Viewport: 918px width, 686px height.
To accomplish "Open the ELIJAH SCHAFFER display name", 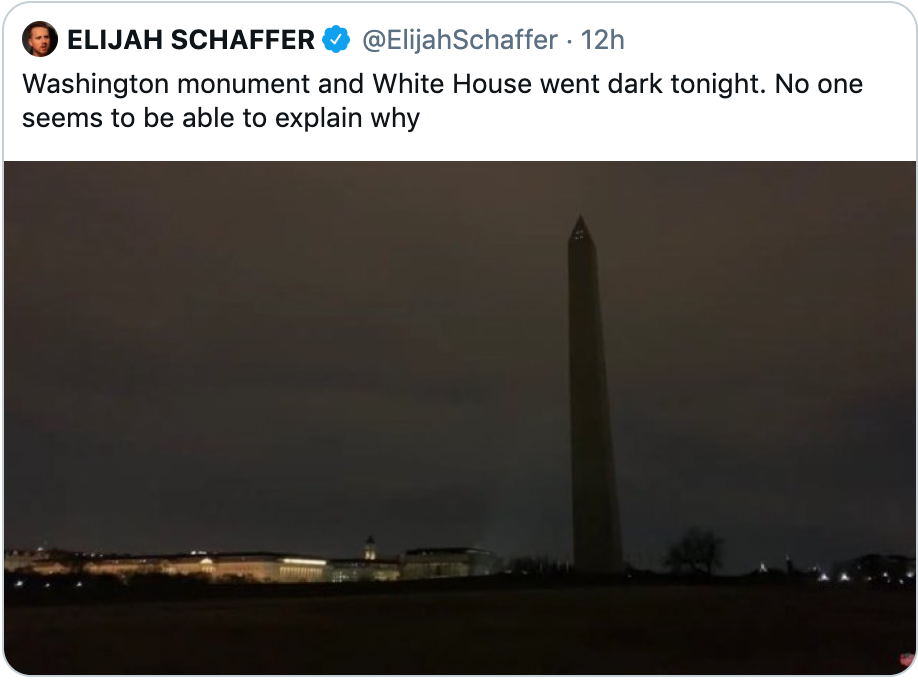I will coord(190,40).
